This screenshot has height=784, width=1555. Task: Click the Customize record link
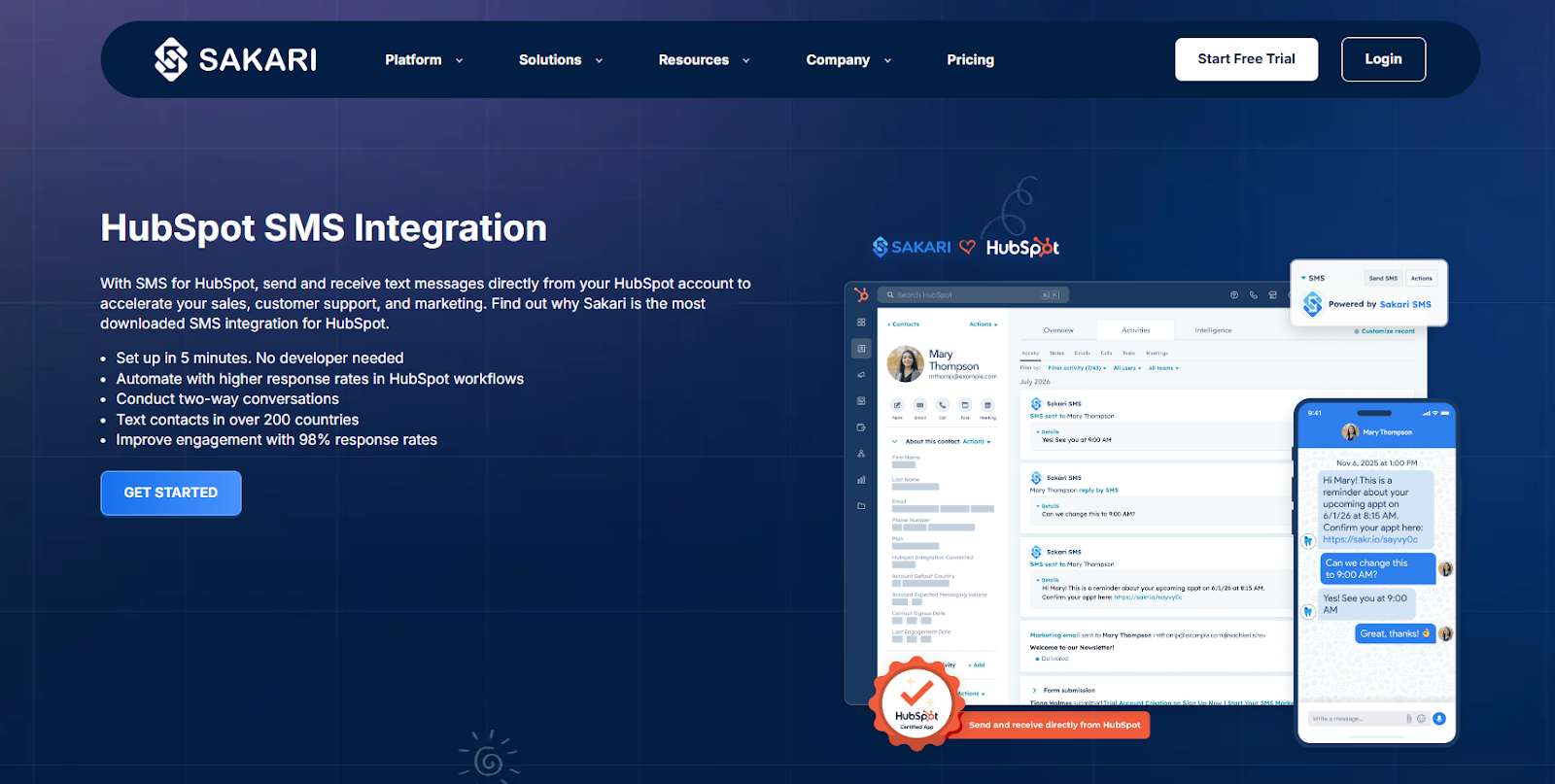(x=1385, y=331)
